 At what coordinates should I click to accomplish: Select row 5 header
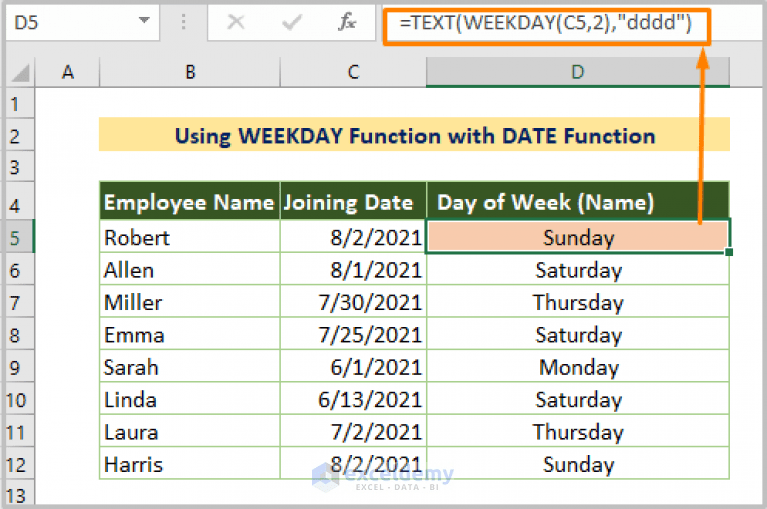click(x=20, y=237)
